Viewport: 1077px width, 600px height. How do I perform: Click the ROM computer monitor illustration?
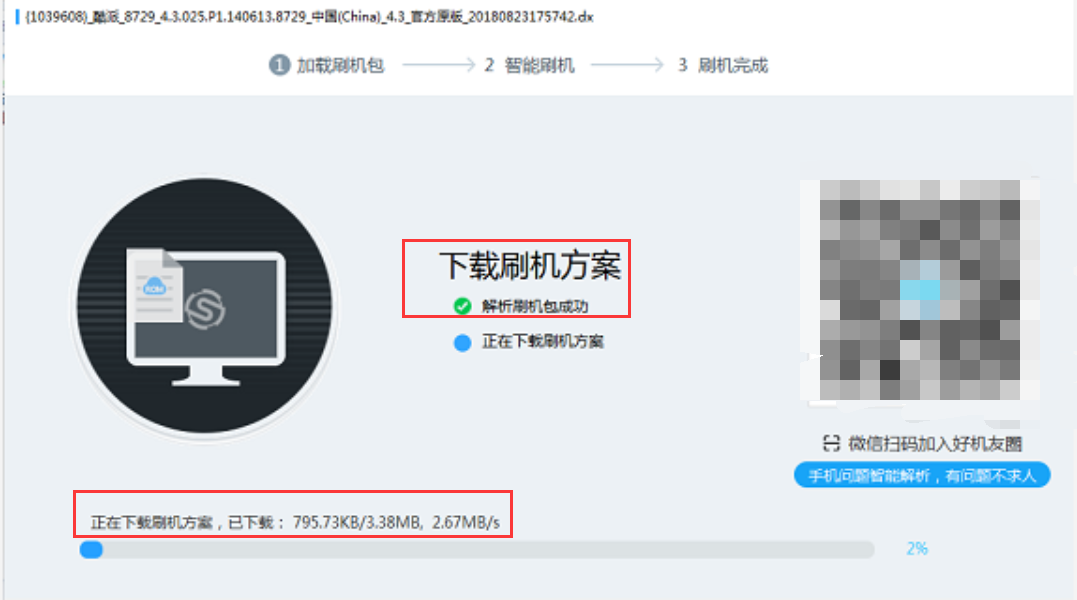point(205,306)
